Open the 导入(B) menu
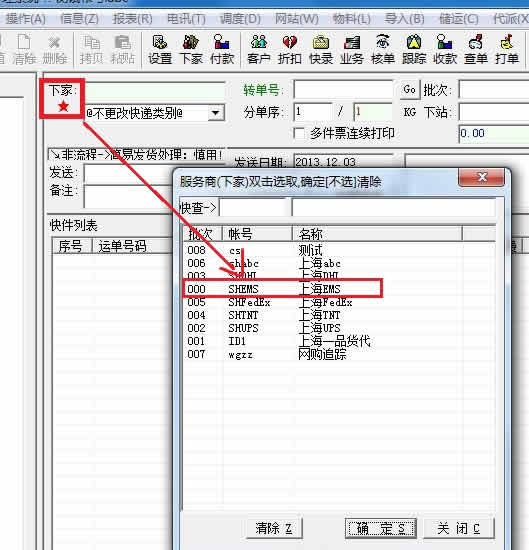This screenshot has width=529, height=550. point(404,19)
